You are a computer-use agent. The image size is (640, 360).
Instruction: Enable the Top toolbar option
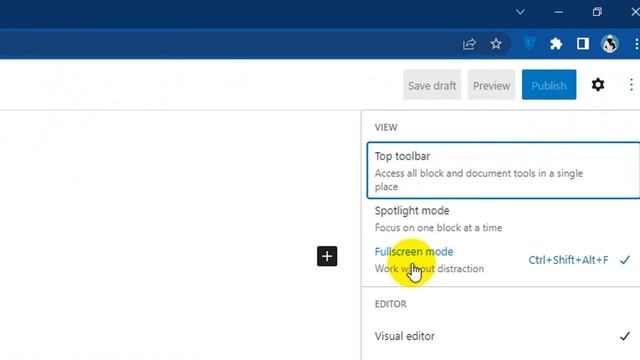[x=503, y=171]
